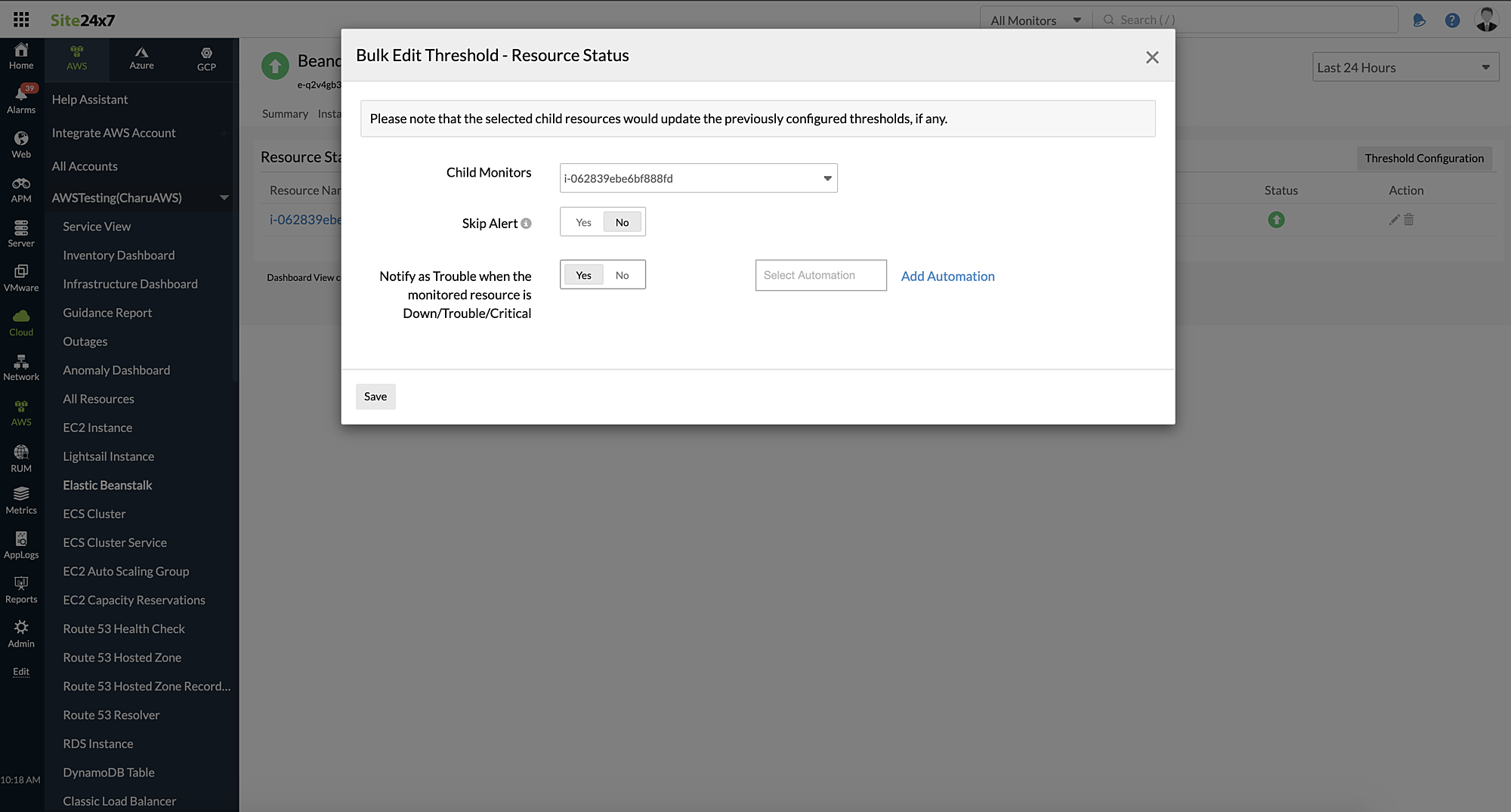Open the apps grid menu at top left
The width and height of the screenshot is (1511, 812).
coord(20,19)
